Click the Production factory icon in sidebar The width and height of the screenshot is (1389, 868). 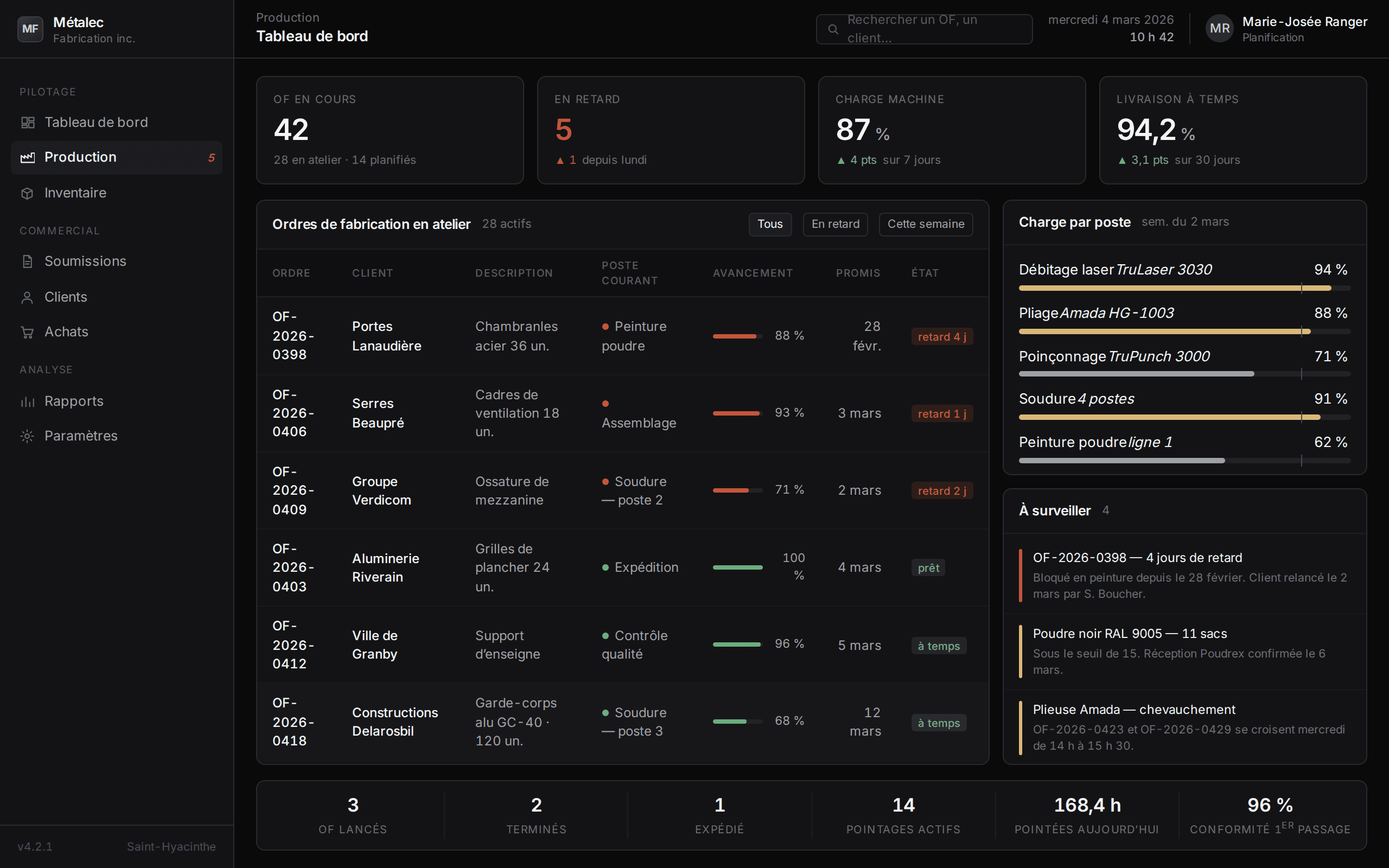pos(28,157)
